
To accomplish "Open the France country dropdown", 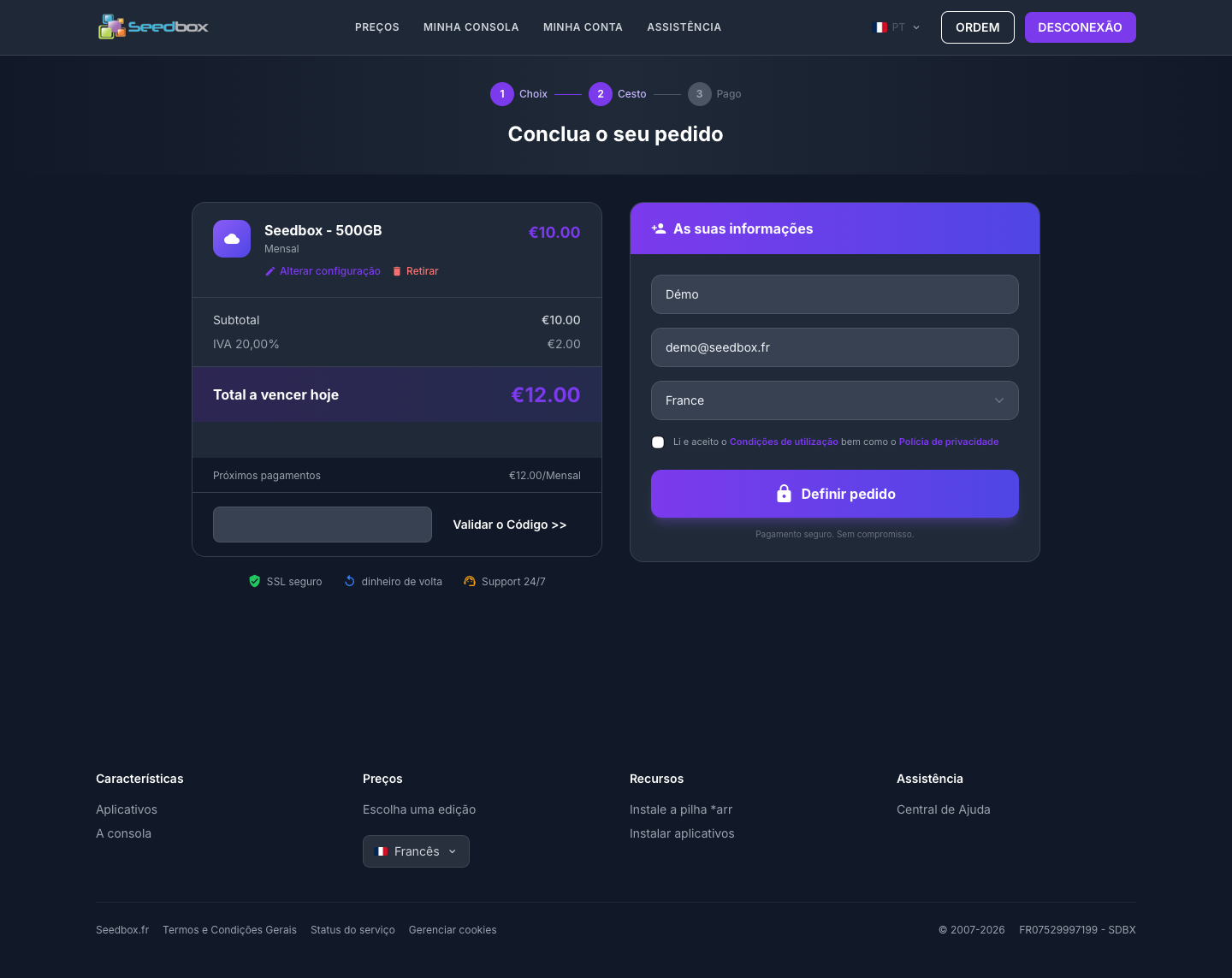I will (x=835, y=400).
